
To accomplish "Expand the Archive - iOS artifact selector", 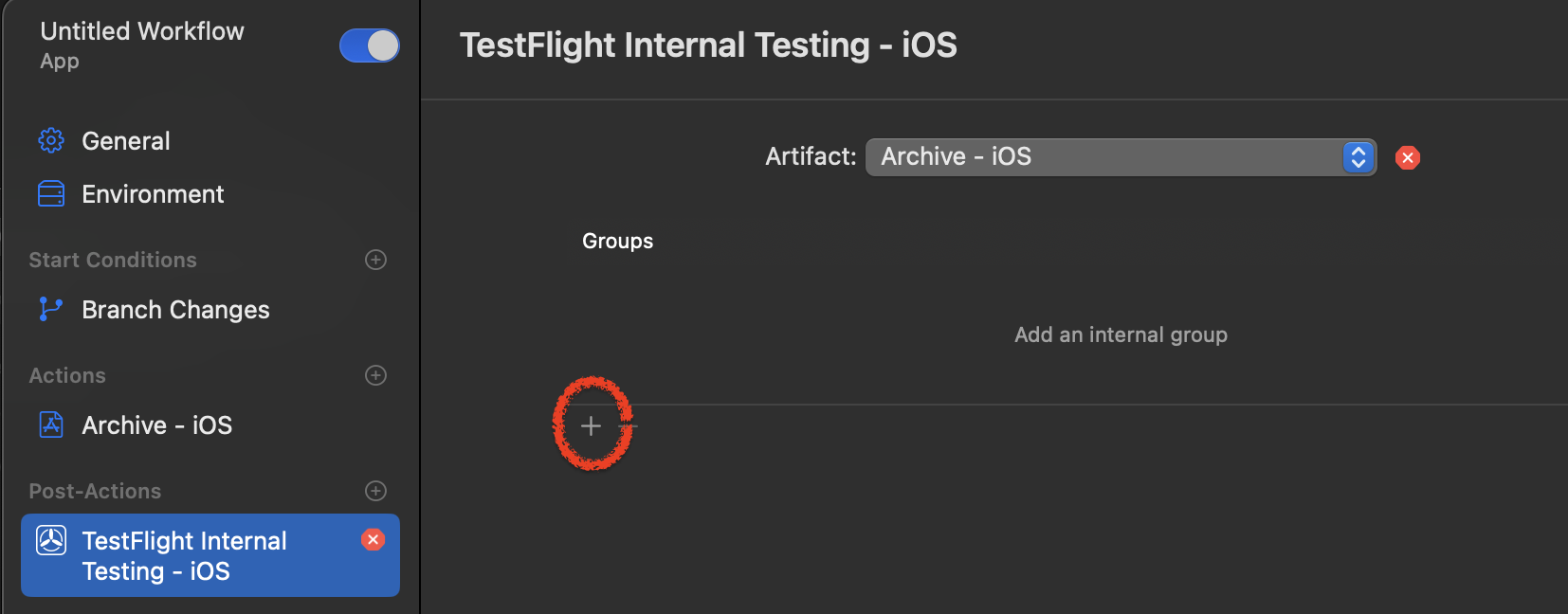I will pos(1119,157).
